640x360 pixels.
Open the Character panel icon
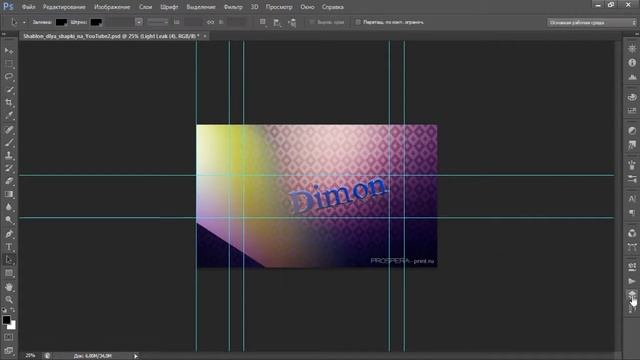point(632,199)
